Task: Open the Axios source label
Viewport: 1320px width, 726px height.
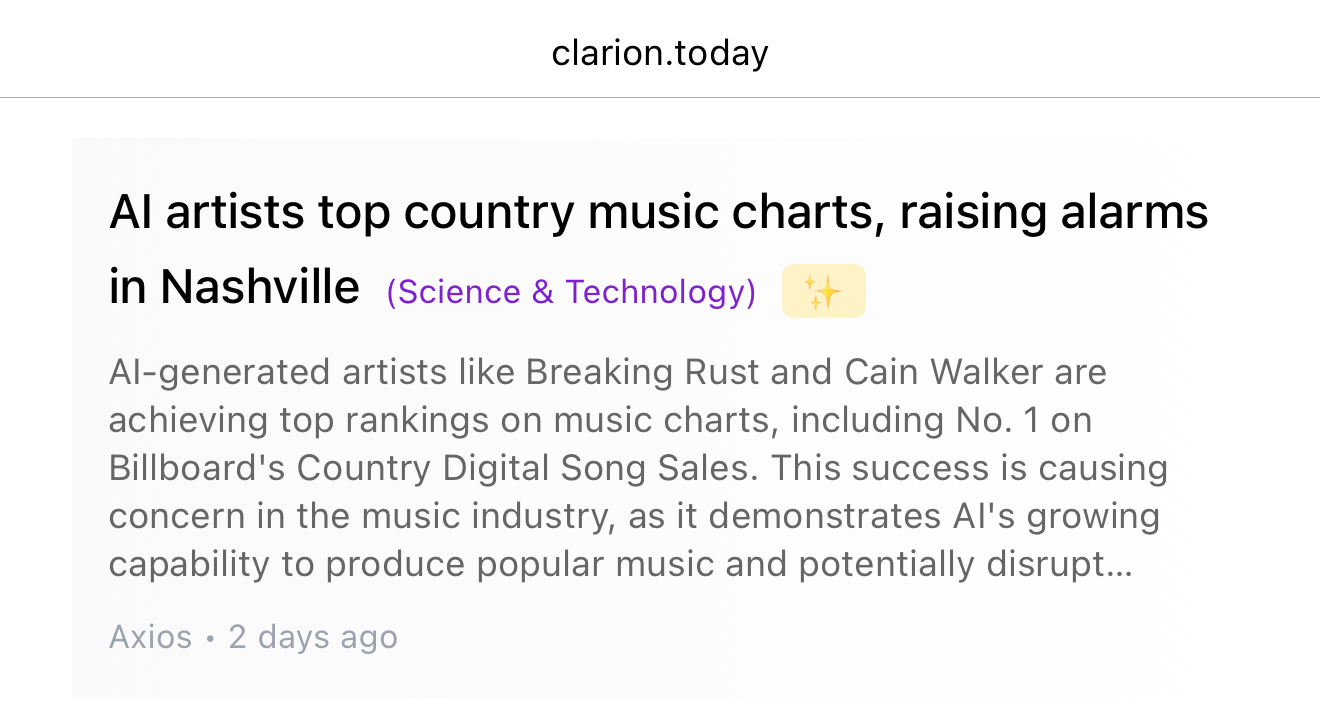Action: coord(150,637)
